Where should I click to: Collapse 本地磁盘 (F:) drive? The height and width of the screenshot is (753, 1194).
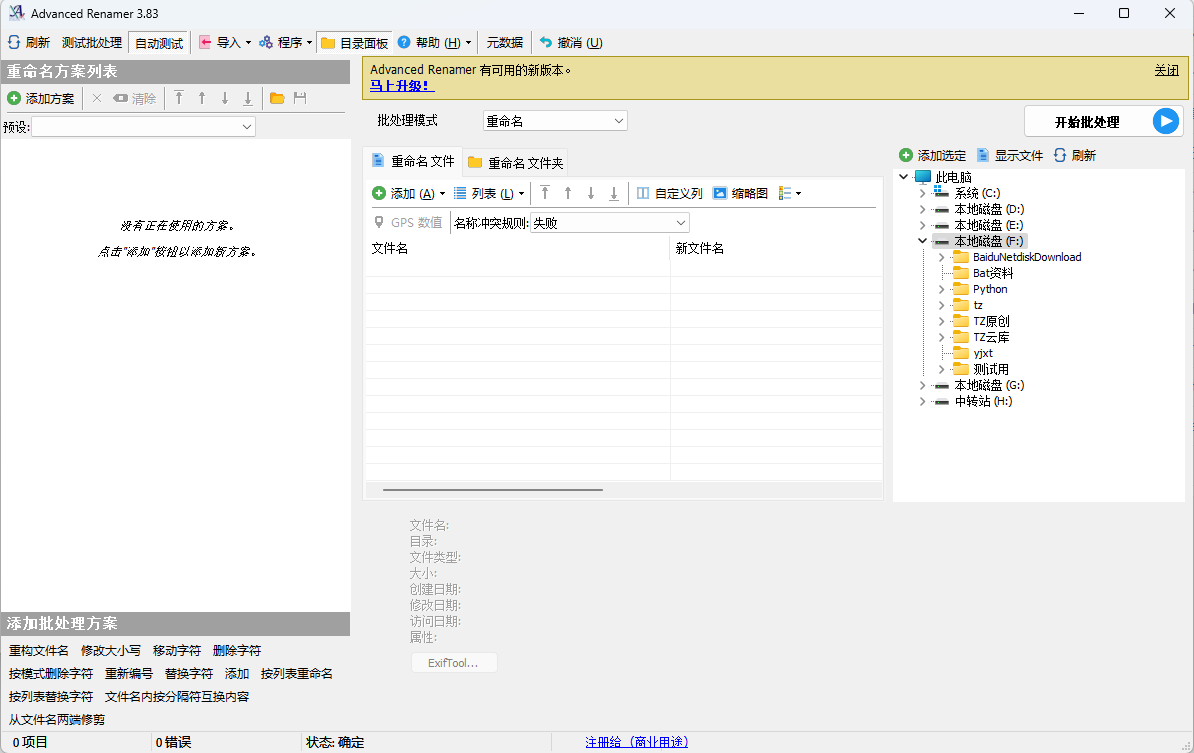pos(922,241)
